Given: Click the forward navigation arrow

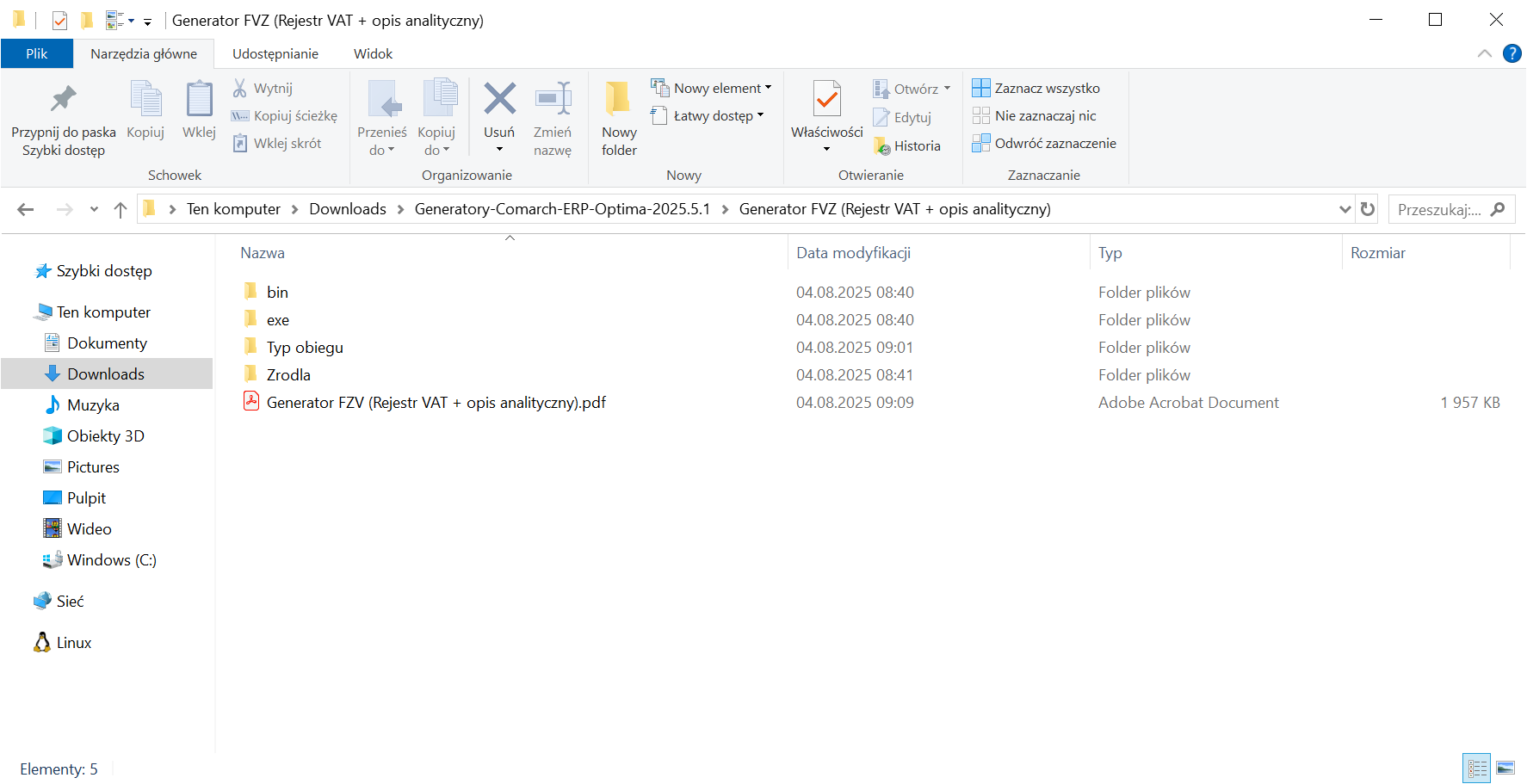Looking at the screenshot, I should 65,209.
